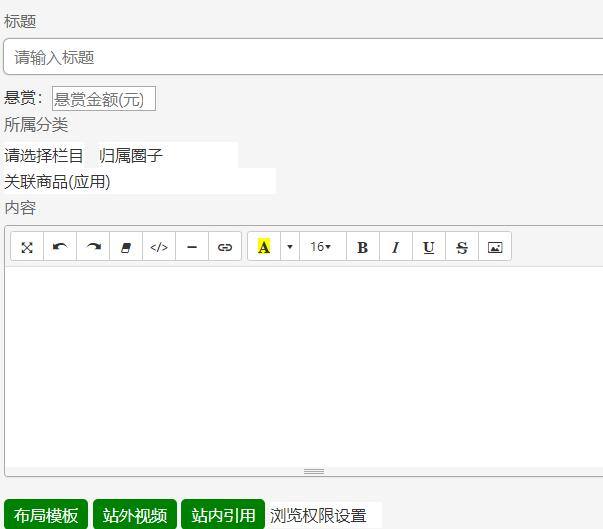Screen dimensions: 603x529
Task: Click the 站内引用 button
Action: pyautogui.click(x=223, y=515)
